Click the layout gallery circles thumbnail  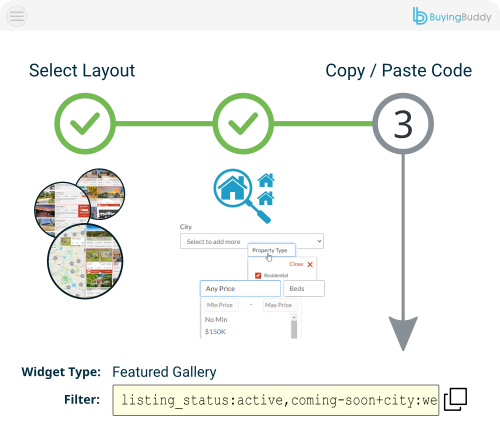click(80, 233)
